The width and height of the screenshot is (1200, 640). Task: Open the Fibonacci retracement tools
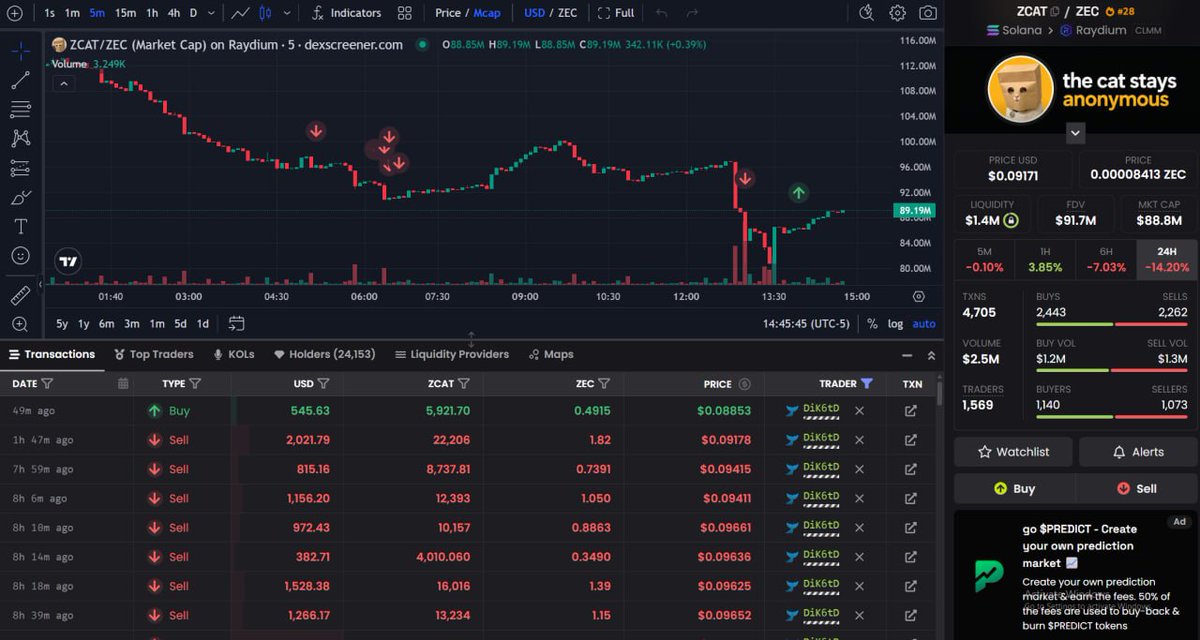(20, 109)
